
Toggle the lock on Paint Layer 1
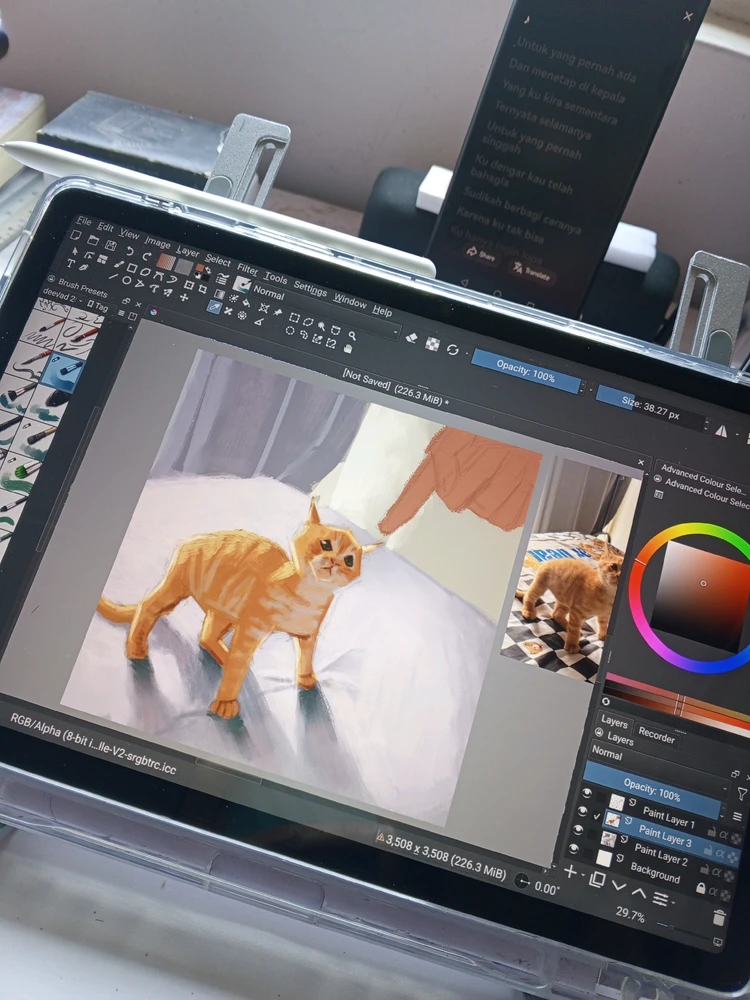(x=711, y=832)
